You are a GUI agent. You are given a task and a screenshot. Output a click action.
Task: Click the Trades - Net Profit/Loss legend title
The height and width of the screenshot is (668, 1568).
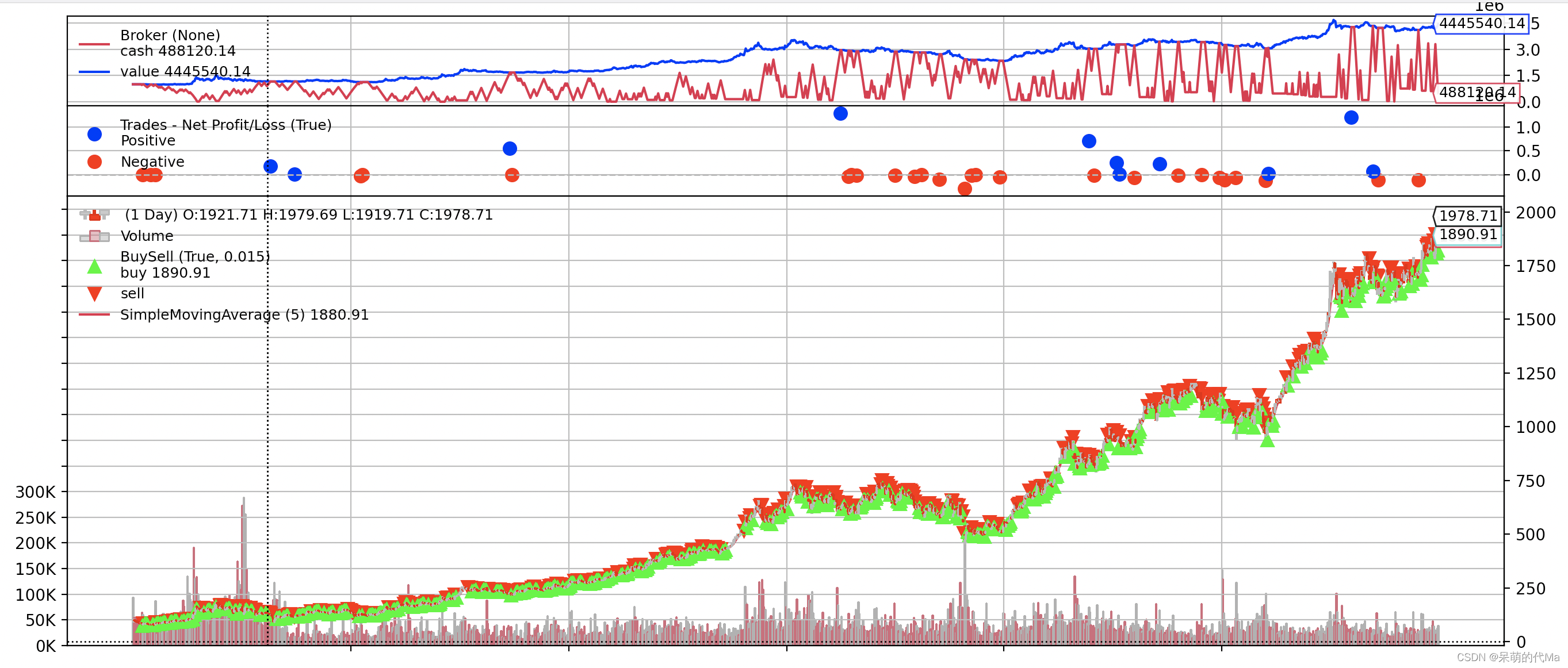coord(226,125)
